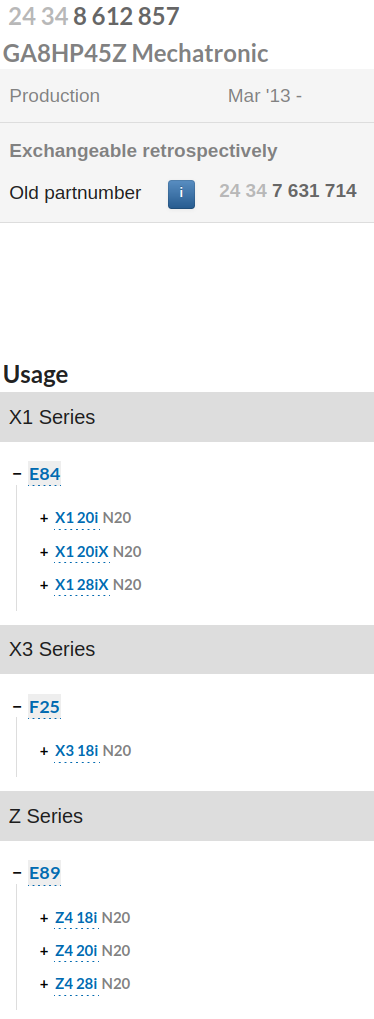Screen dimensions: 374x1019
Task: Open the F25 model link
Action: click(x=45, y=706)
